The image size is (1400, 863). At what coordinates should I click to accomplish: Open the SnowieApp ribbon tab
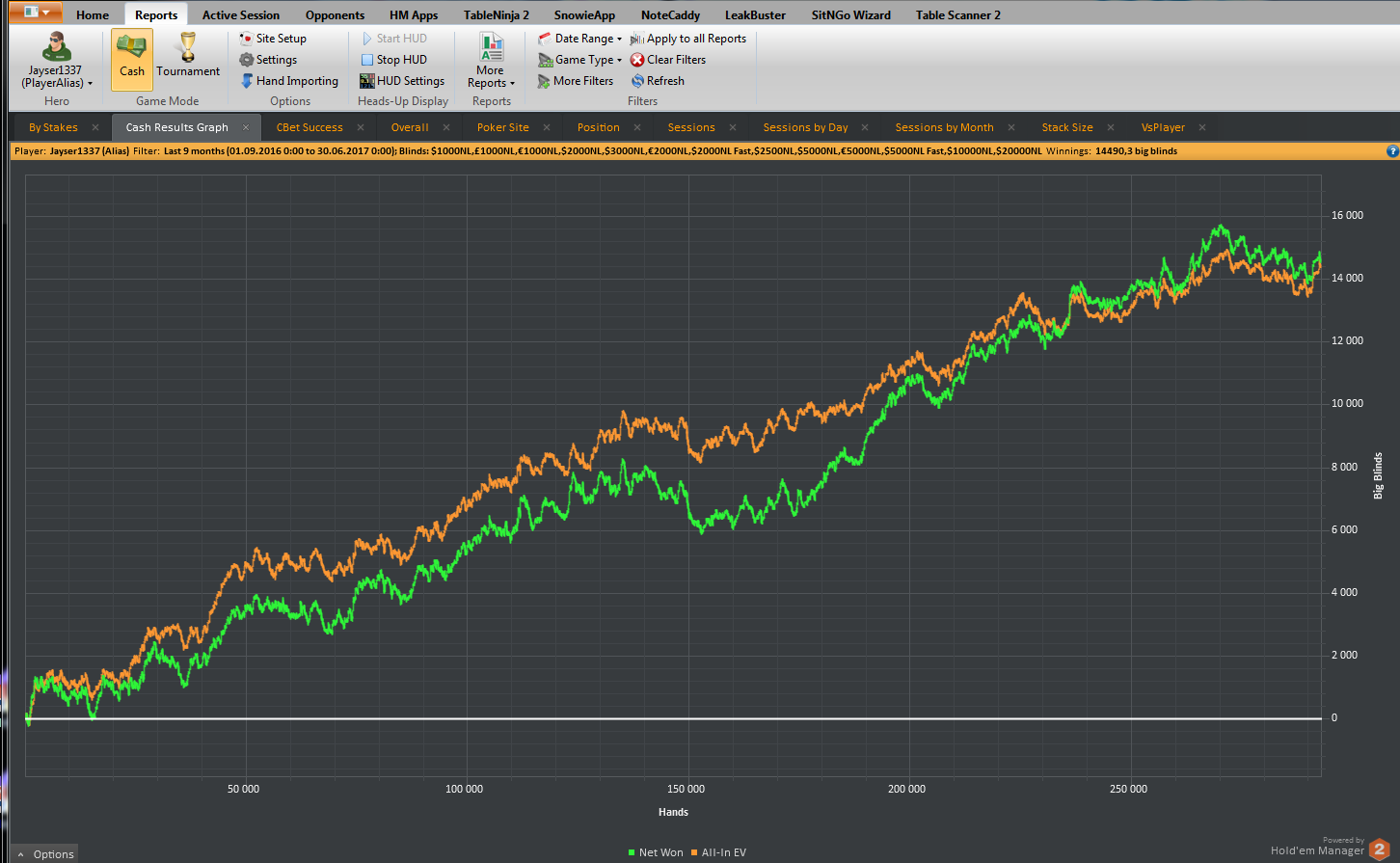pos(584,14)
